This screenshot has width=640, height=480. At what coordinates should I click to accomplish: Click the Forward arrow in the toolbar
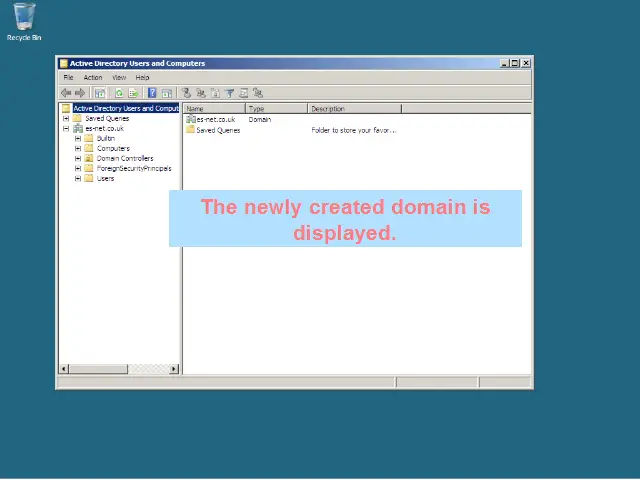tap(80, 93)
